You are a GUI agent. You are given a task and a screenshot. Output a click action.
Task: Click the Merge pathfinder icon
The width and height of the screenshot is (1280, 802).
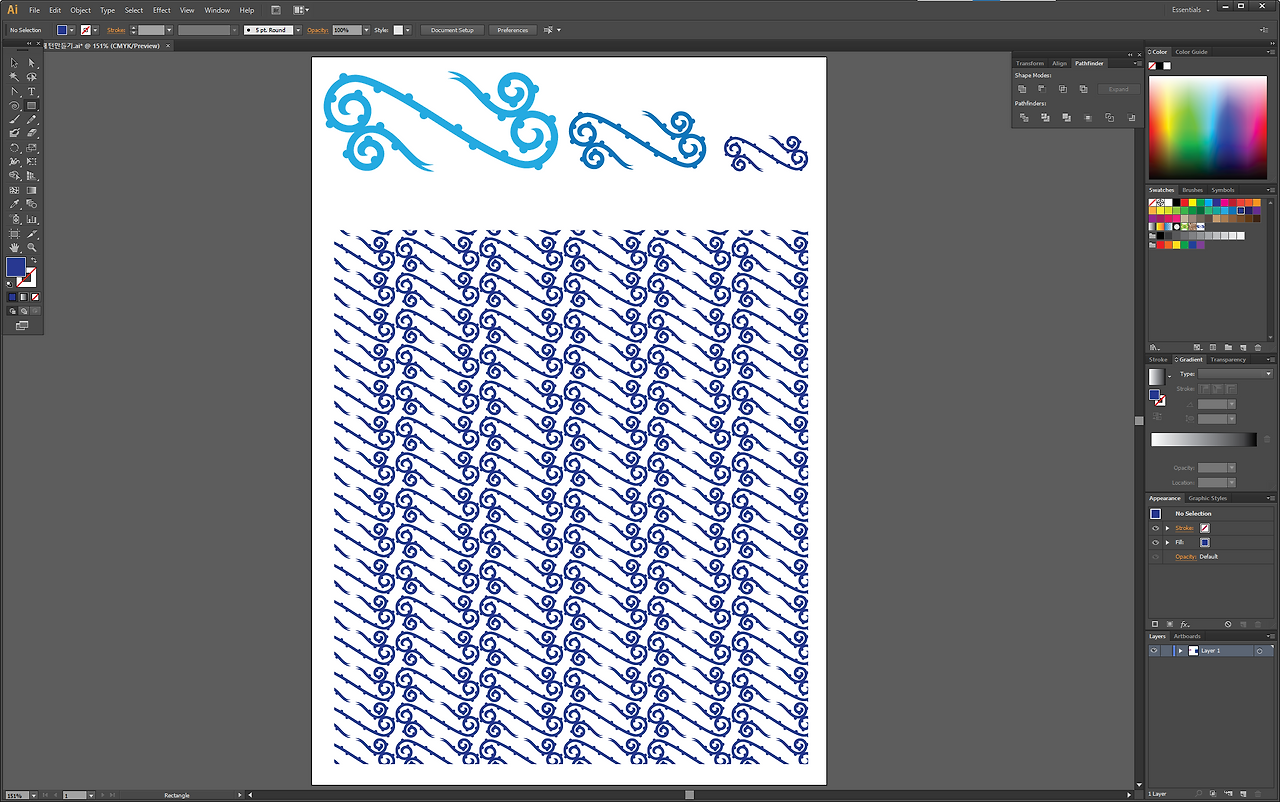pyautogui.click(x=1066, y=117)
